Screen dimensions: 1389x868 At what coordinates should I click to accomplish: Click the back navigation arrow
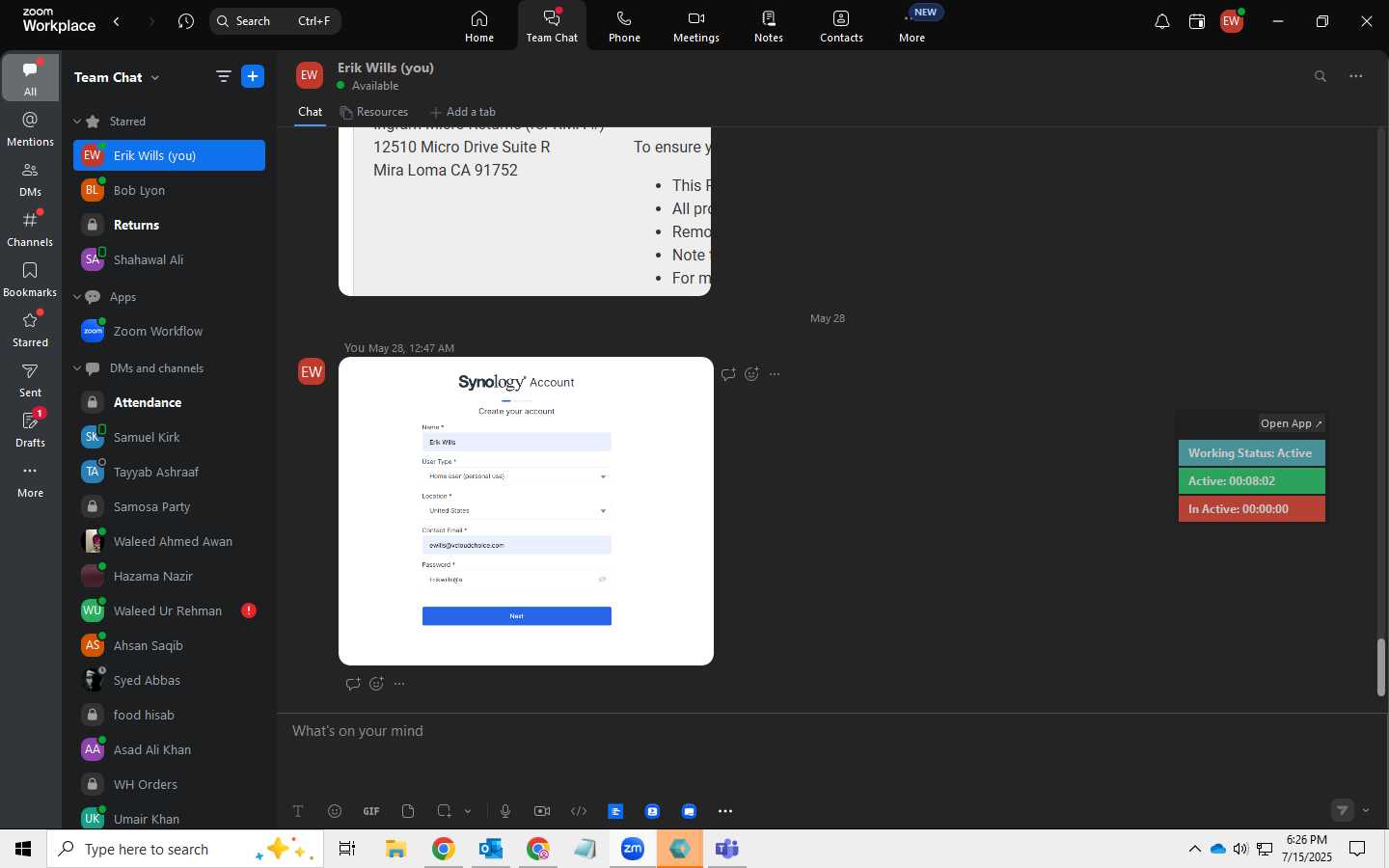coord(117,21)
